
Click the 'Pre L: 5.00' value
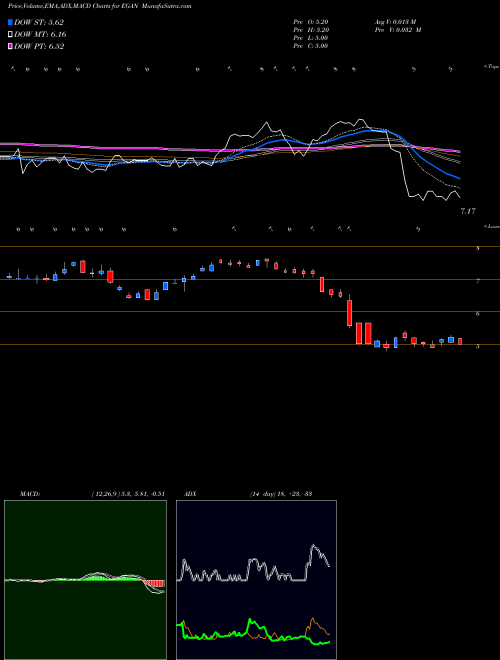(x=311, y=38)
